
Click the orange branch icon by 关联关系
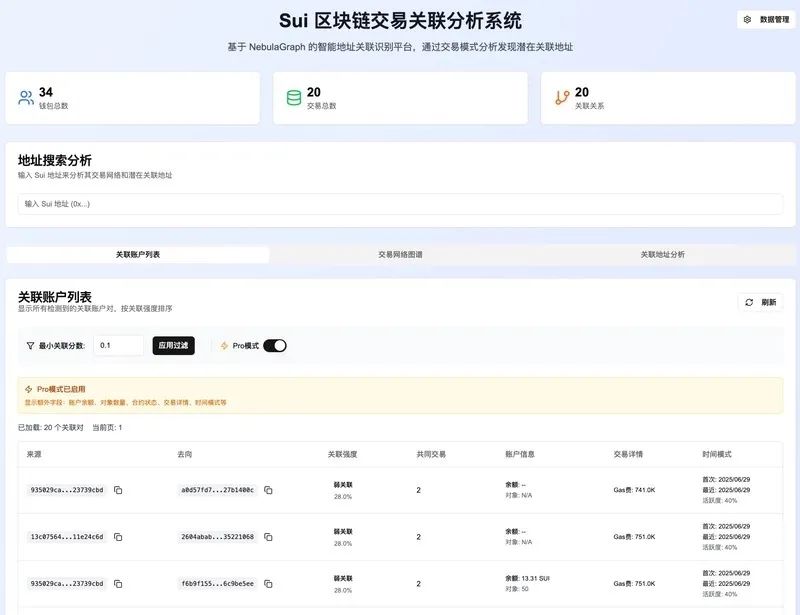[562, 97]
